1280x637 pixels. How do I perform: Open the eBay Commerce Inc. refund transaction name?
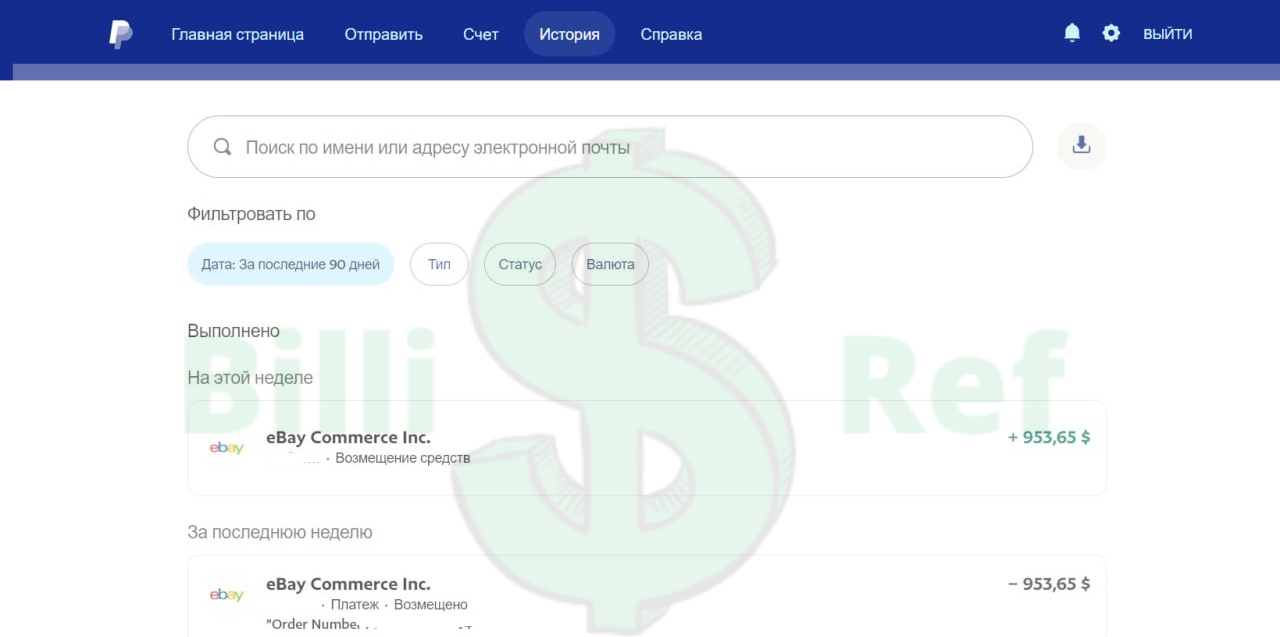point(348,437)
